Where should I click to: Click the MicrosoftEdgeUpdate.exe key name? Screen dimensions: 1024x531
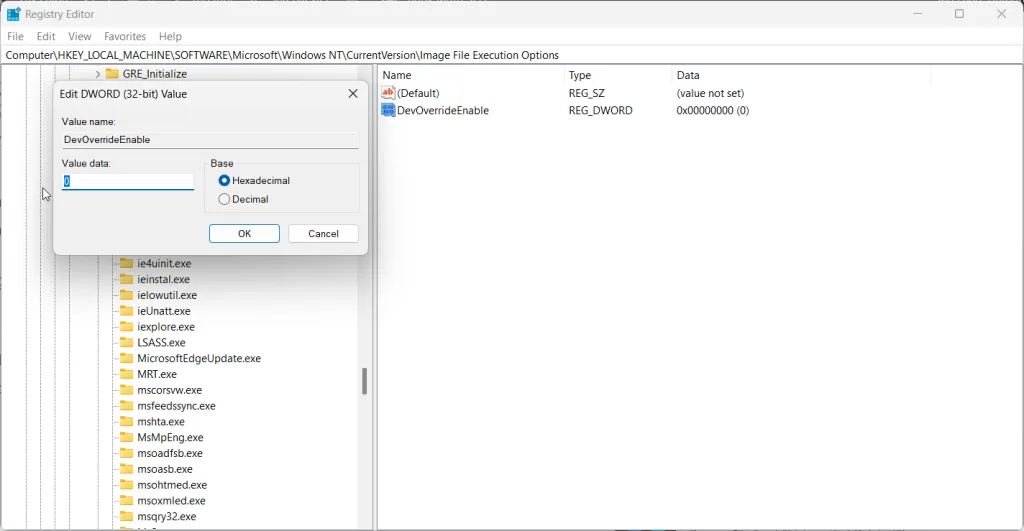(199, 359)
